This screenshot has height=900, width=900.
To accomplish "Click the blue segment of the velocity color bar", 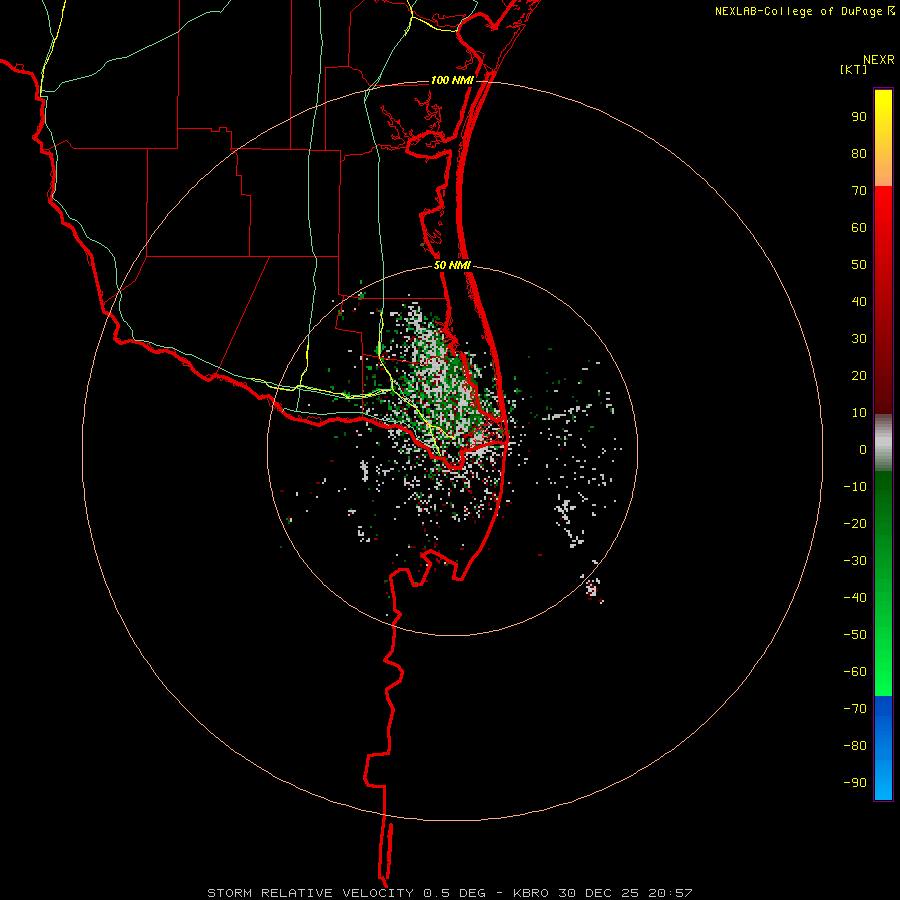I will (x=883, y=746).
